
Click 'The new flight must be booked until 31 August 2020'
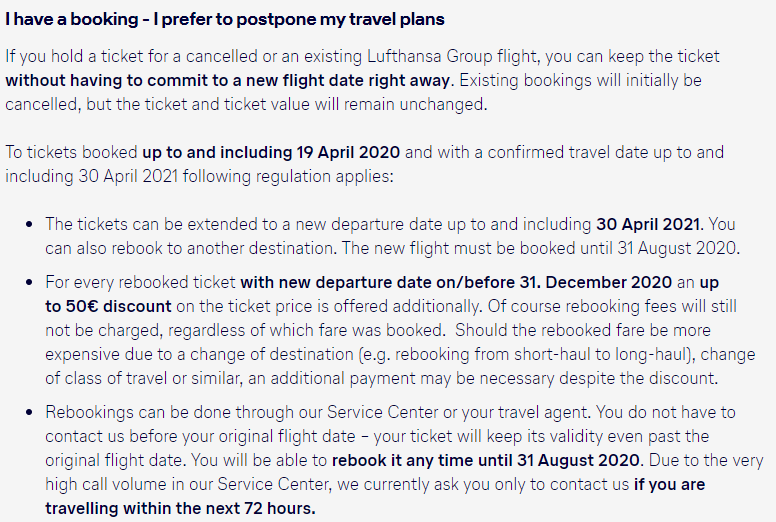538,248
